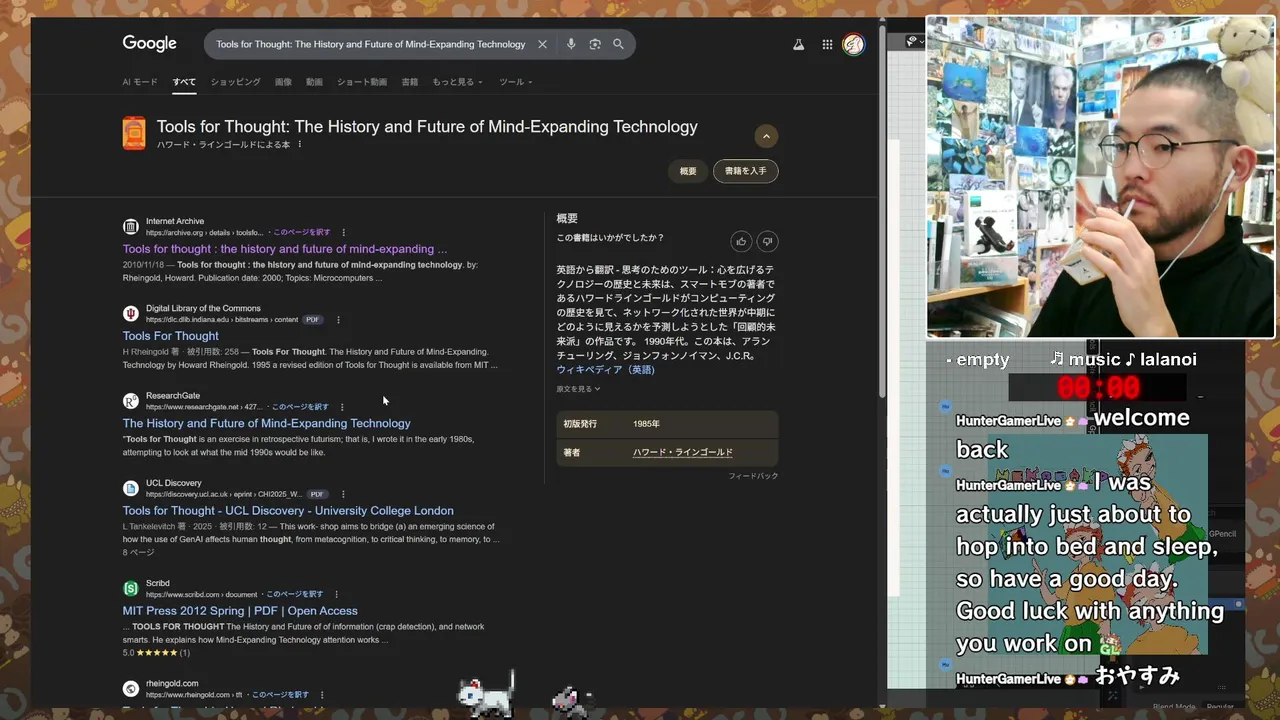Open the Google account avatar
The width and height of the screenshot is (1280, 720).
853,44
